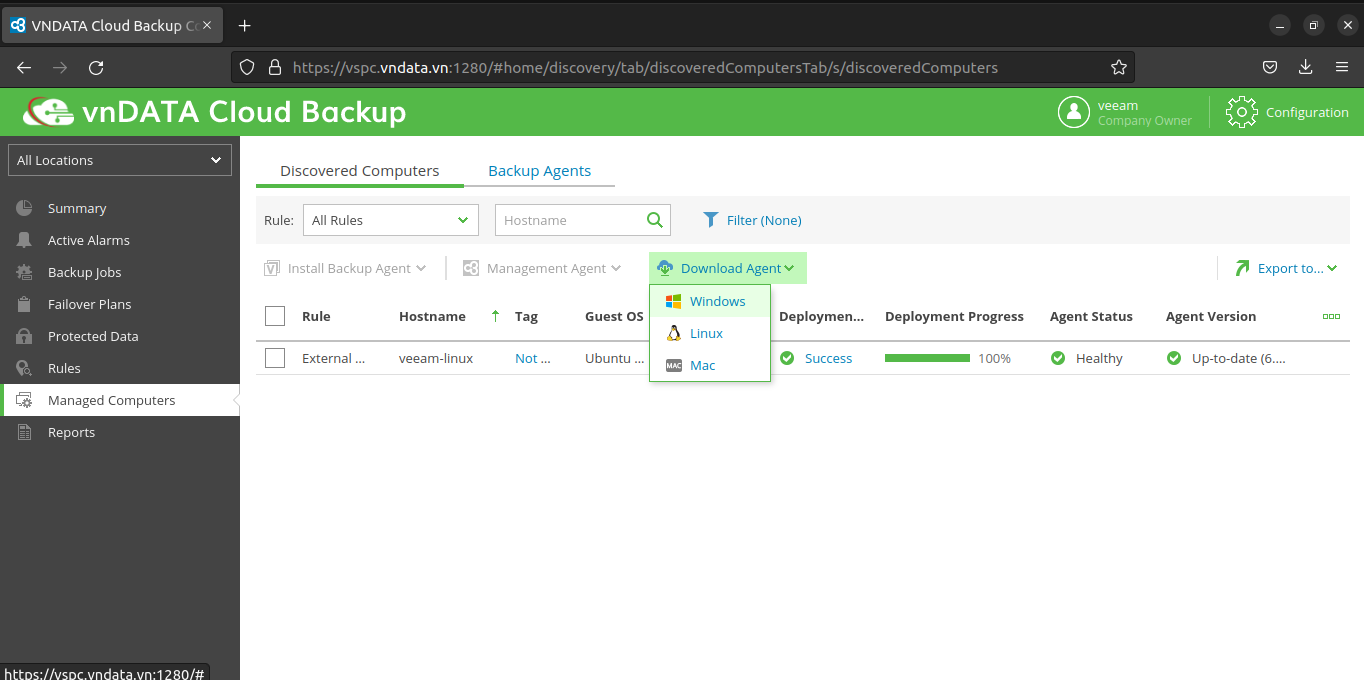Image resolution: width=1364 pixels, height=680 pixels.
Task: Click the Backup Jobs gear icon
Action: [25, 272]
